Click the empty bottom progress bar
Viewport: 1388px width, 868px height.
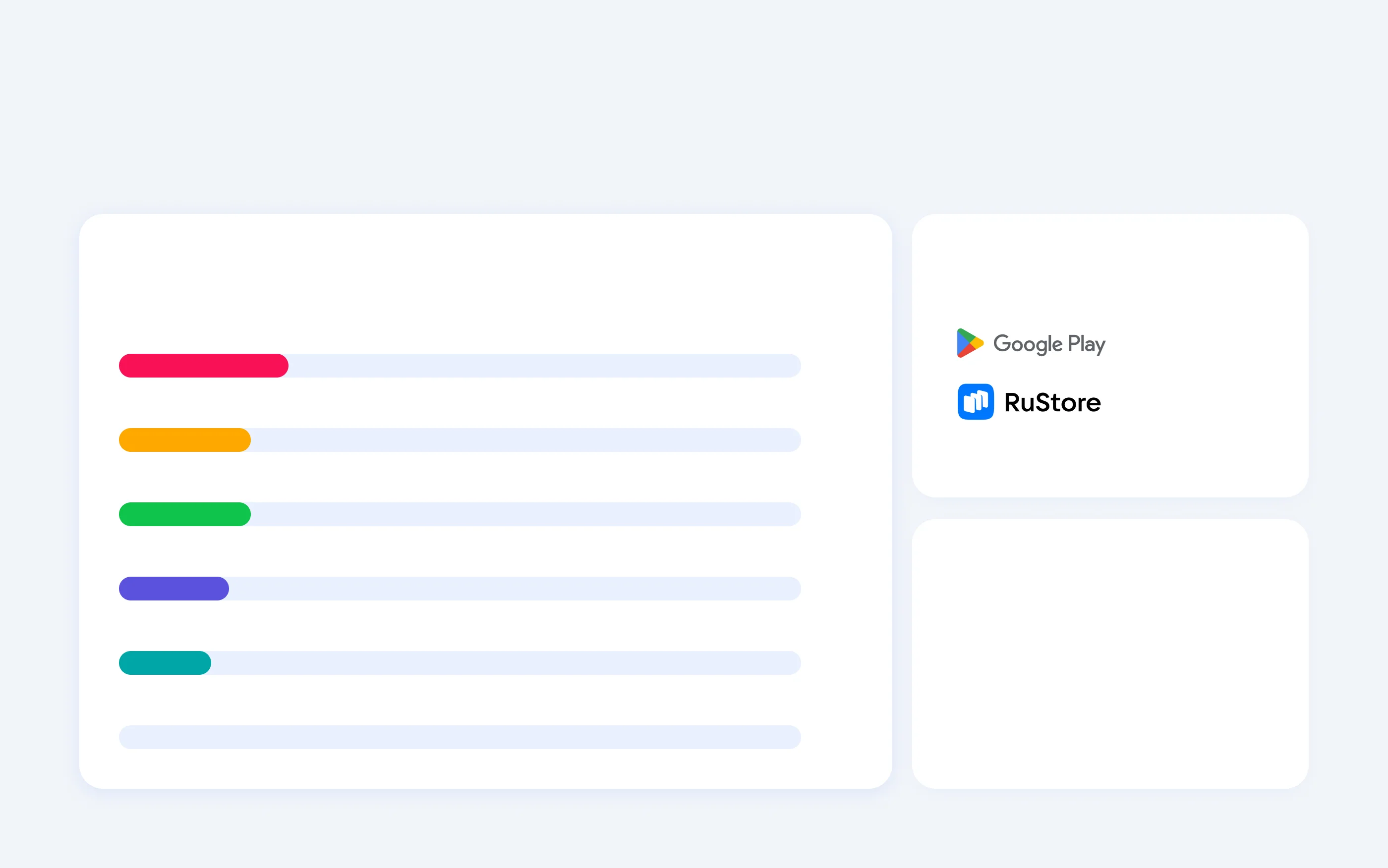(460, 737)
